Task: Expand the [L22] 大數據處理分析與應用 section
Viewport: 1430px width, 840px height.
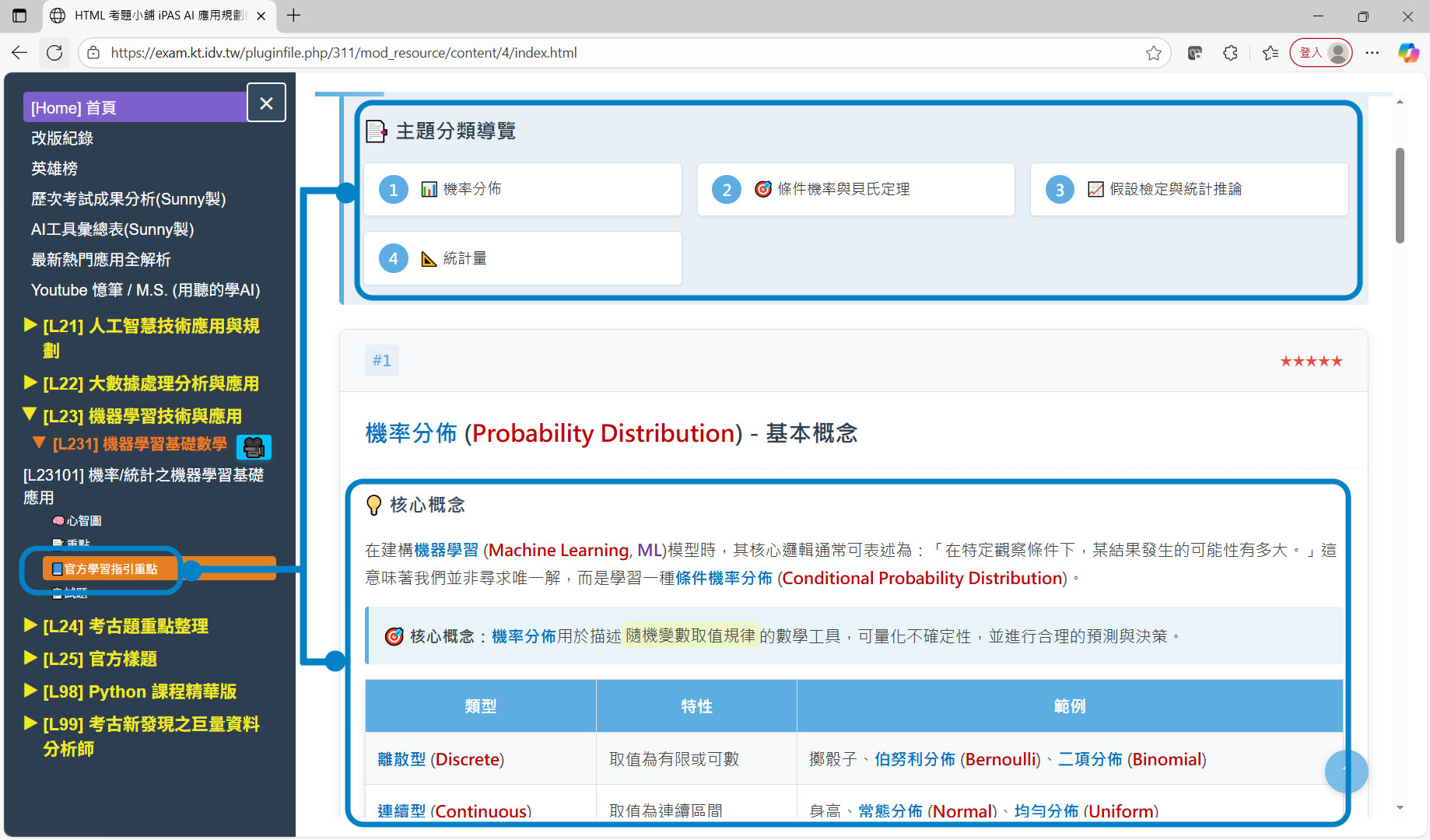Action: [x=150, y=383]
